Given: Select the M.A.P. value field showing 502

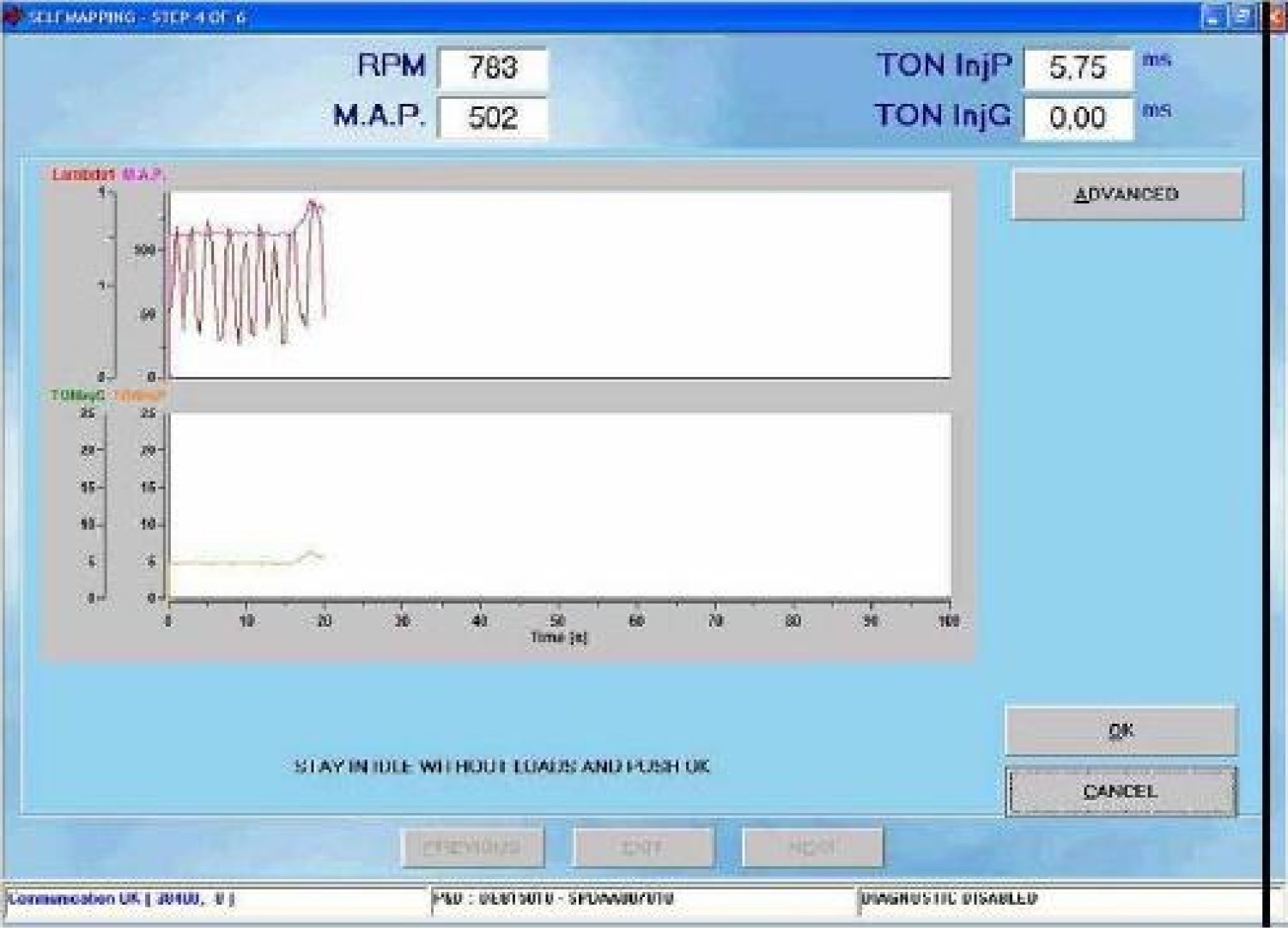Looking at the screenshot, I should (492, 117).
